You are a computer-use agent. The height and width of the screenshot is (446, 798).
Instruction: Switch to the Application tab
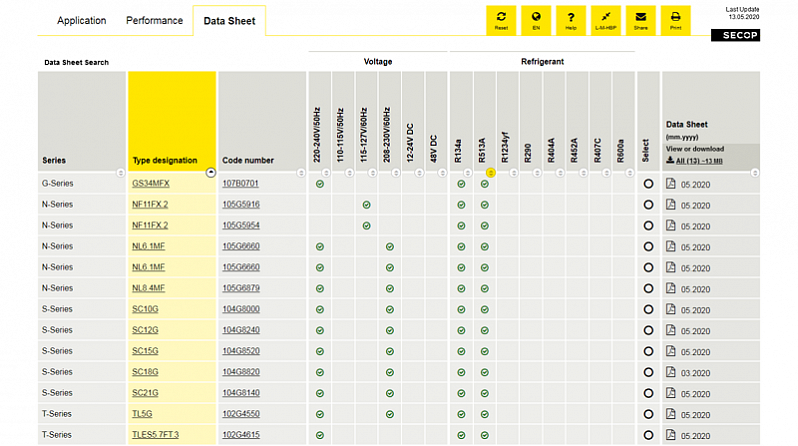(81, 21)
